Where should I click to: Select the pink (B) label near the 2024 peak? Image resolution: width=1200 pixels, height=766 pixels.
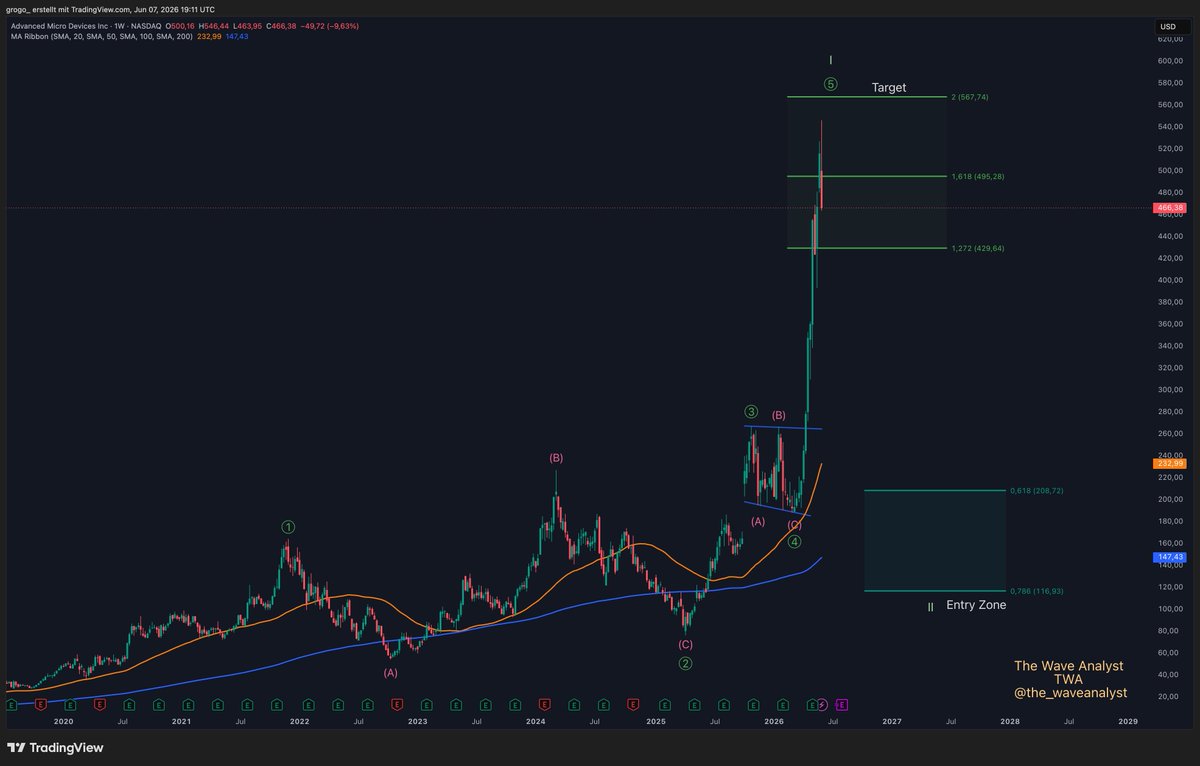[x=556, y=458]
